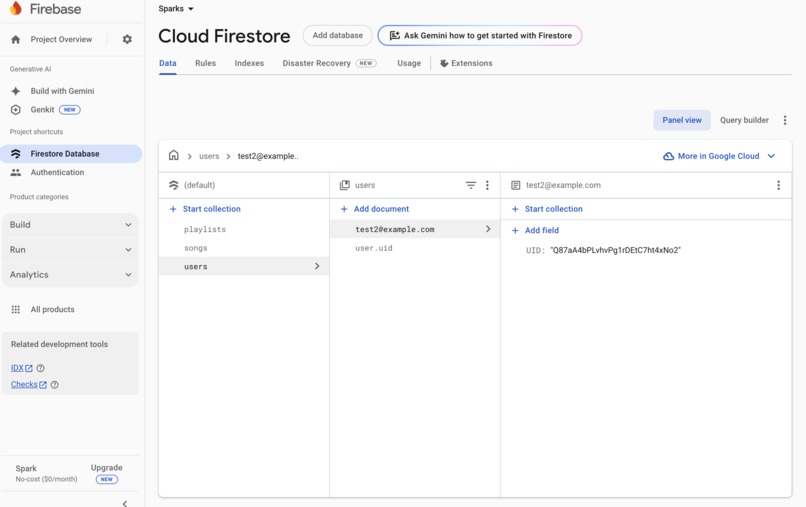
Task: Click plus icon beside Add field
Action: point(515,230)
